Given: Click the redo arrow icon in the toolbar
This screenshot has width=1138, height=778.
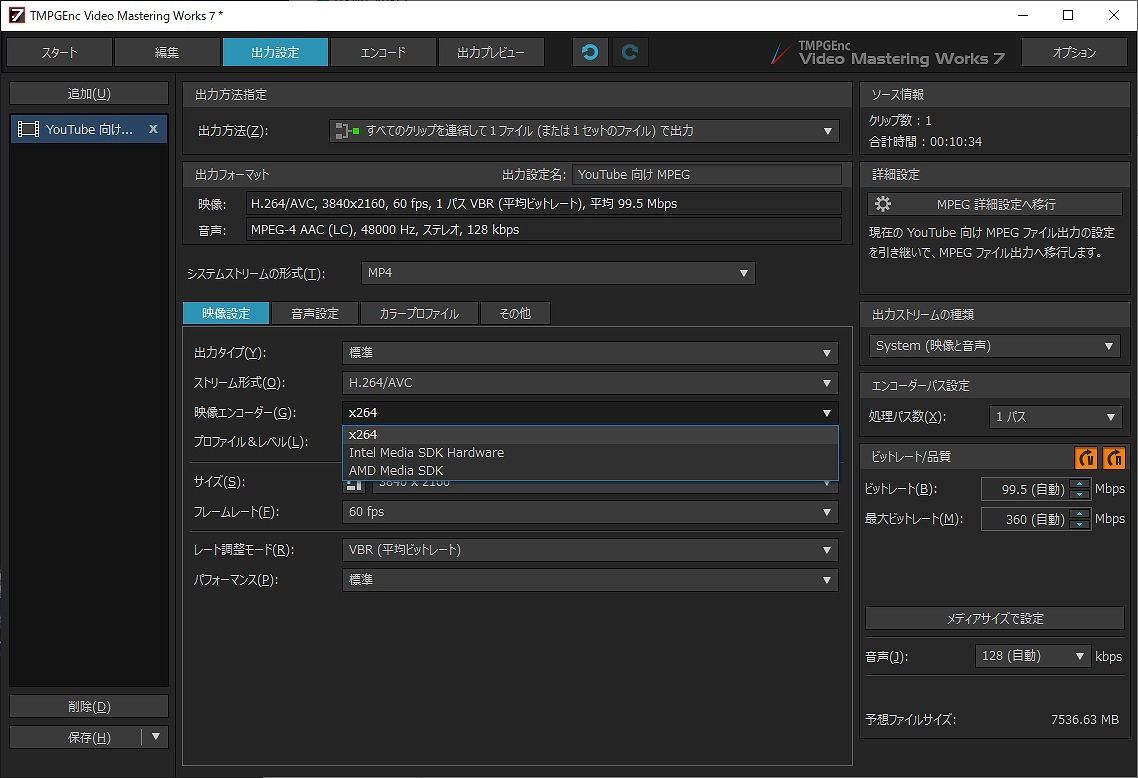Looking at the screenshot, I should [x=630, y=52].
